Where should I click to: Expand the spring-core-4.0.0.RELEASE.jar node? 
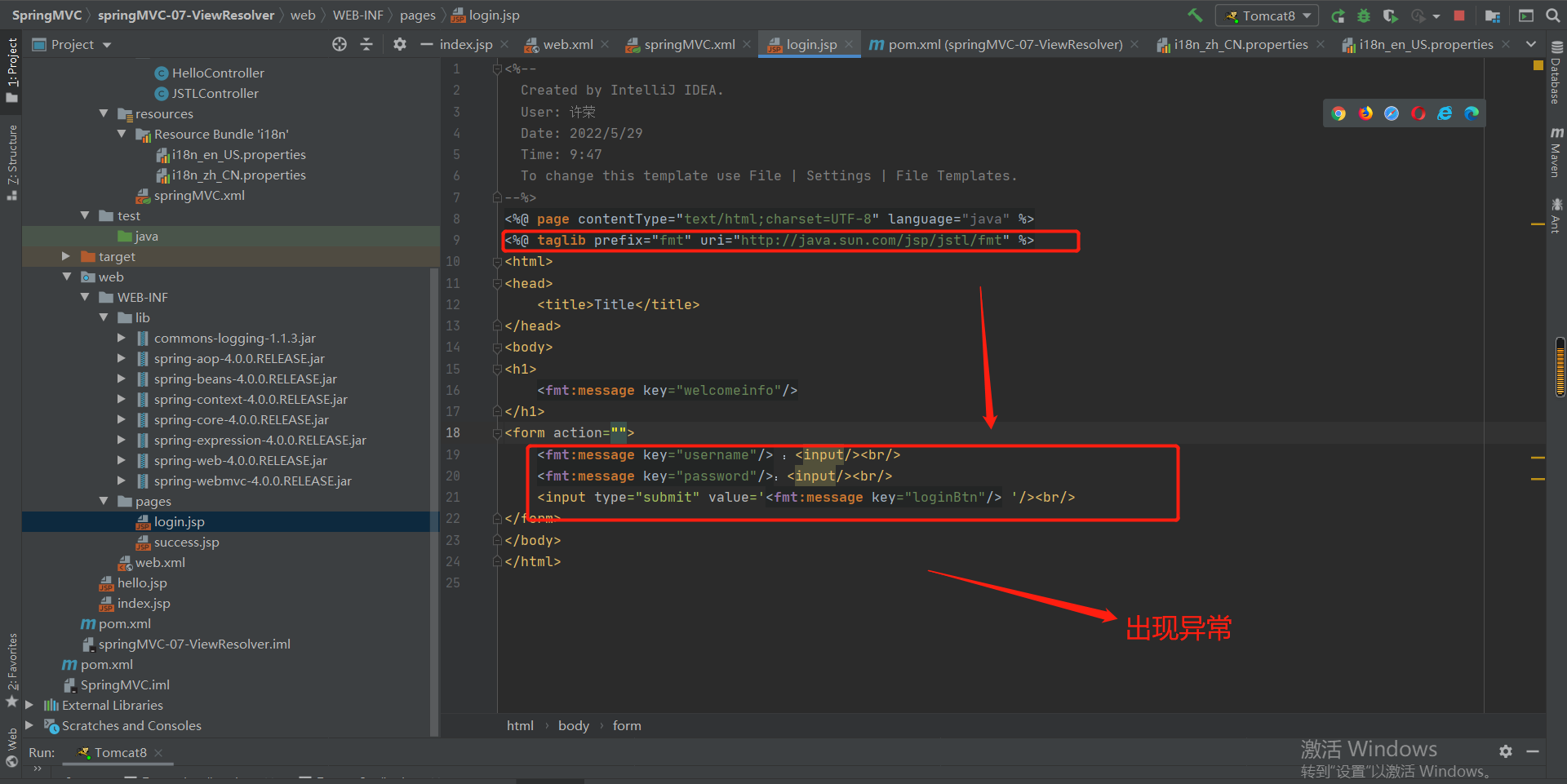122,419
